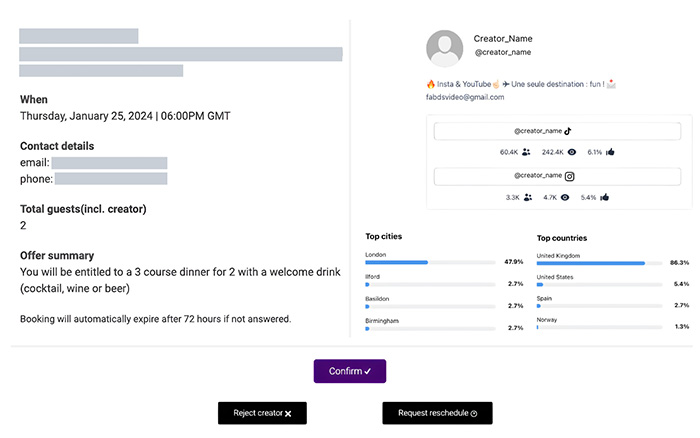Click TikTok followers icon beside 60.4K
The width and height of the screenshot is (700, 438).
(x=526, y=152)
